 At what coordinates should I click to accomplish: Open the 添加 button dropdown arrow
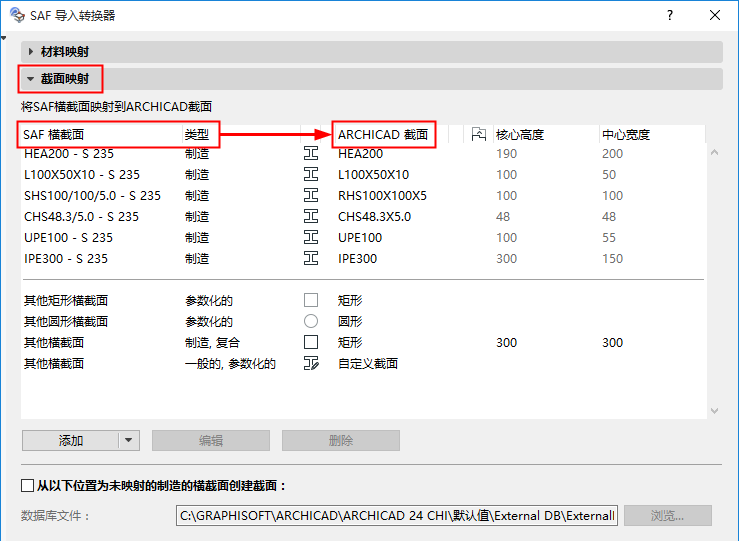point(129,441)
